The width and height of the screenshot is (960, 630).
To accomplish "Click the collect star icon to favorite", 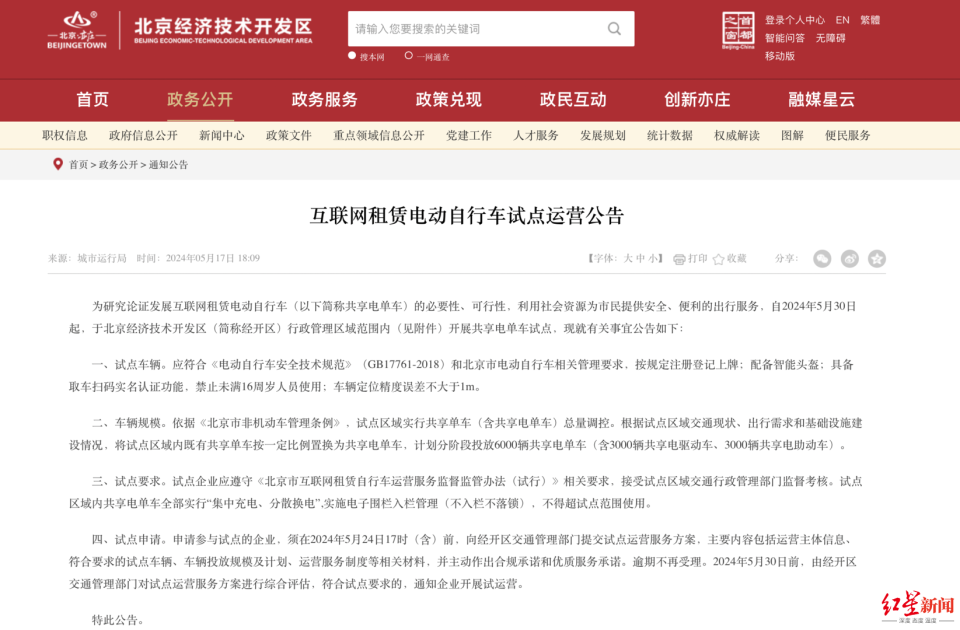I will (720, 258).
